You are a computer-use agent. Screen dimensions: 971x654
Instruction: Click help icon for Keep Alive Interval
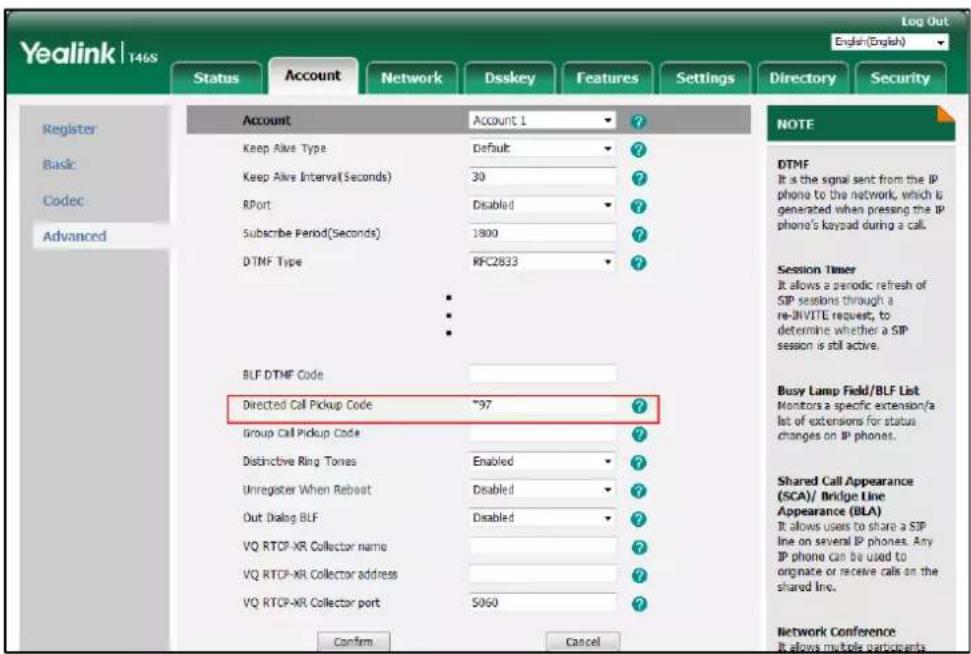[x=638, y=178]
